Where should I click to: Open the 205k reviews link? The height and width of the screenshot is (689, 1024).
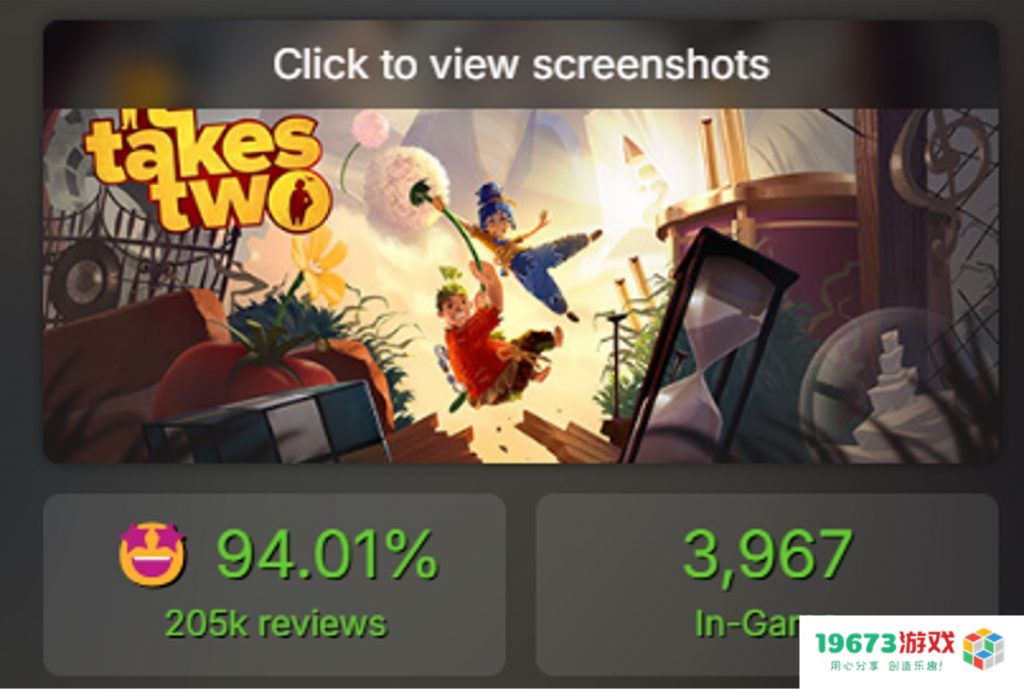click(x=276, y=624)
